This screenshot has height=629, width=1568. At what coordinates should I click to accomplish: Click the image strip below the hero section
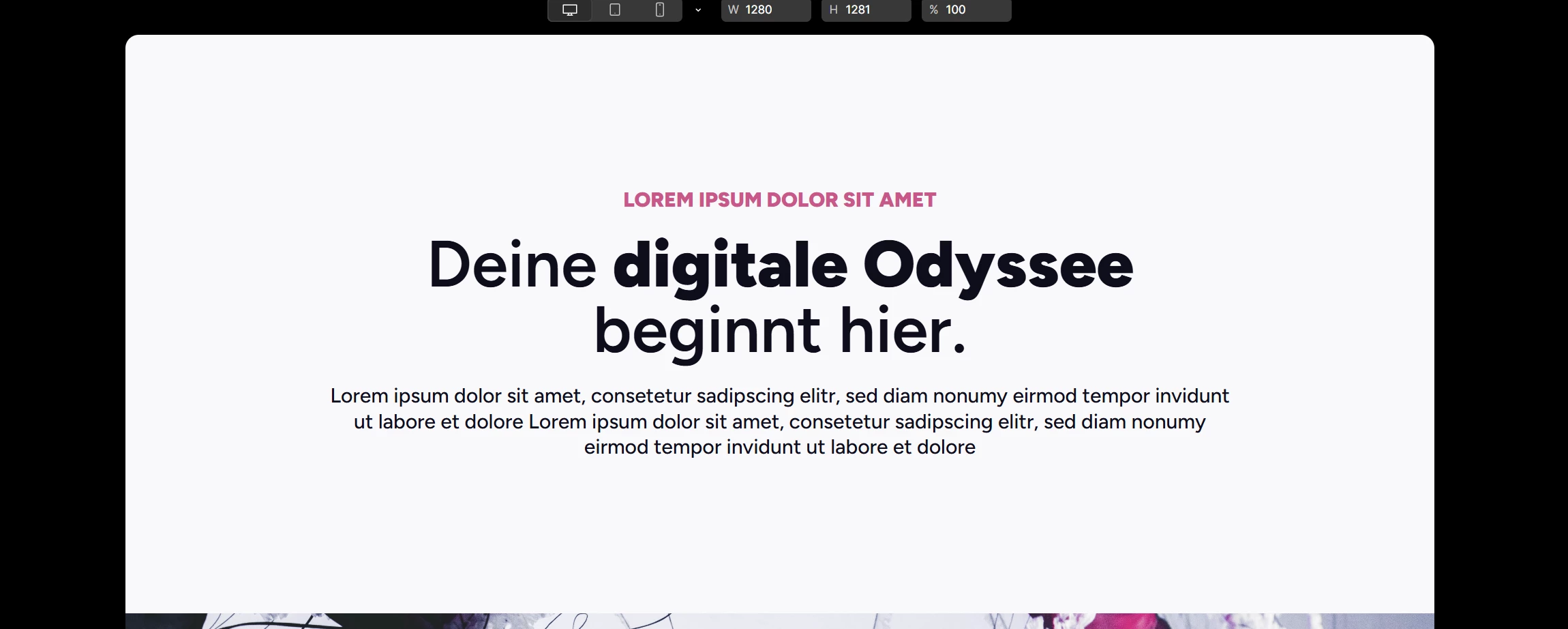(x=780, y=621)
